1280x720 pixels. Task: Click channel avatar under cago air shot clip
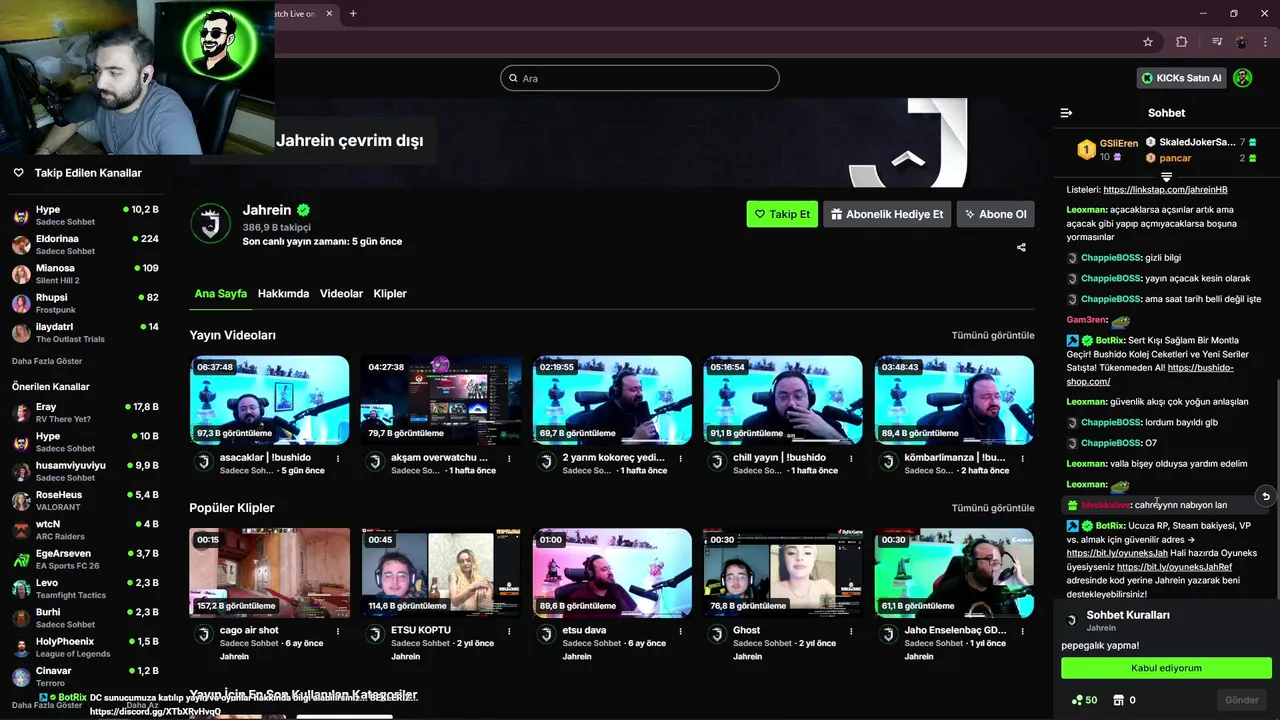point(204,635)
